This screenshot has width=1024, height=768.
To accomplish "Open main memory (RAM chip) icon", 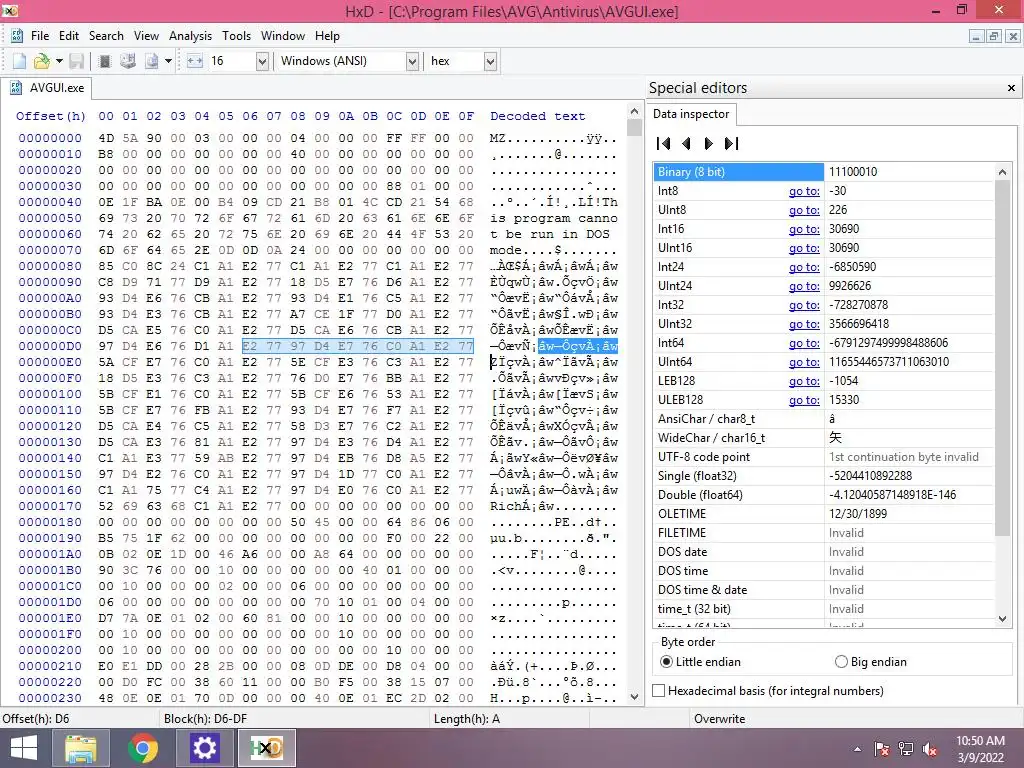I will (x=104, y=61).
